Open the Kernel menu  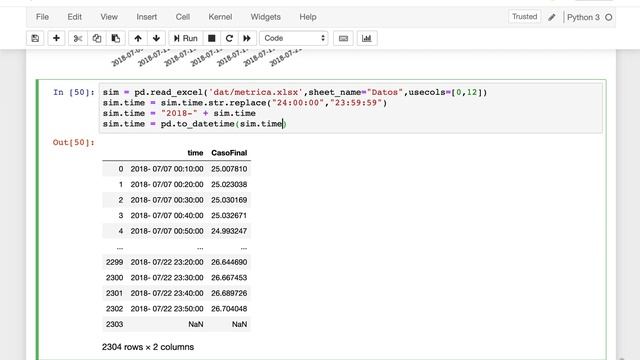click(x=220, y=17)
